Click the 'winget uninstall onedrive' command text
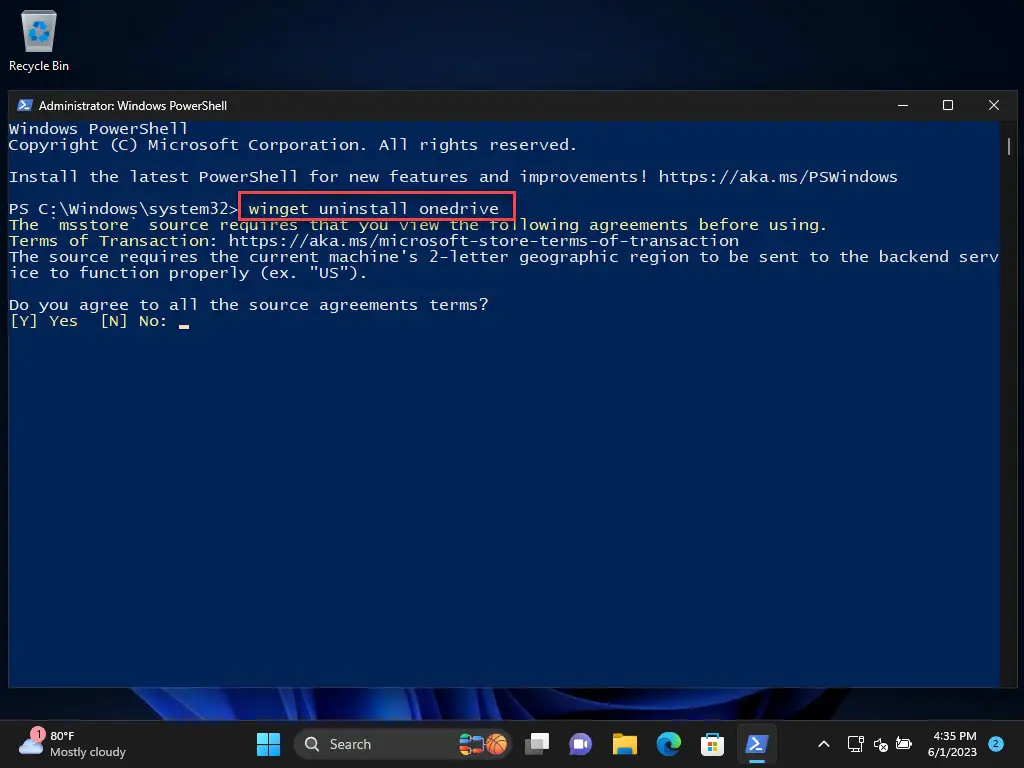 374,209
